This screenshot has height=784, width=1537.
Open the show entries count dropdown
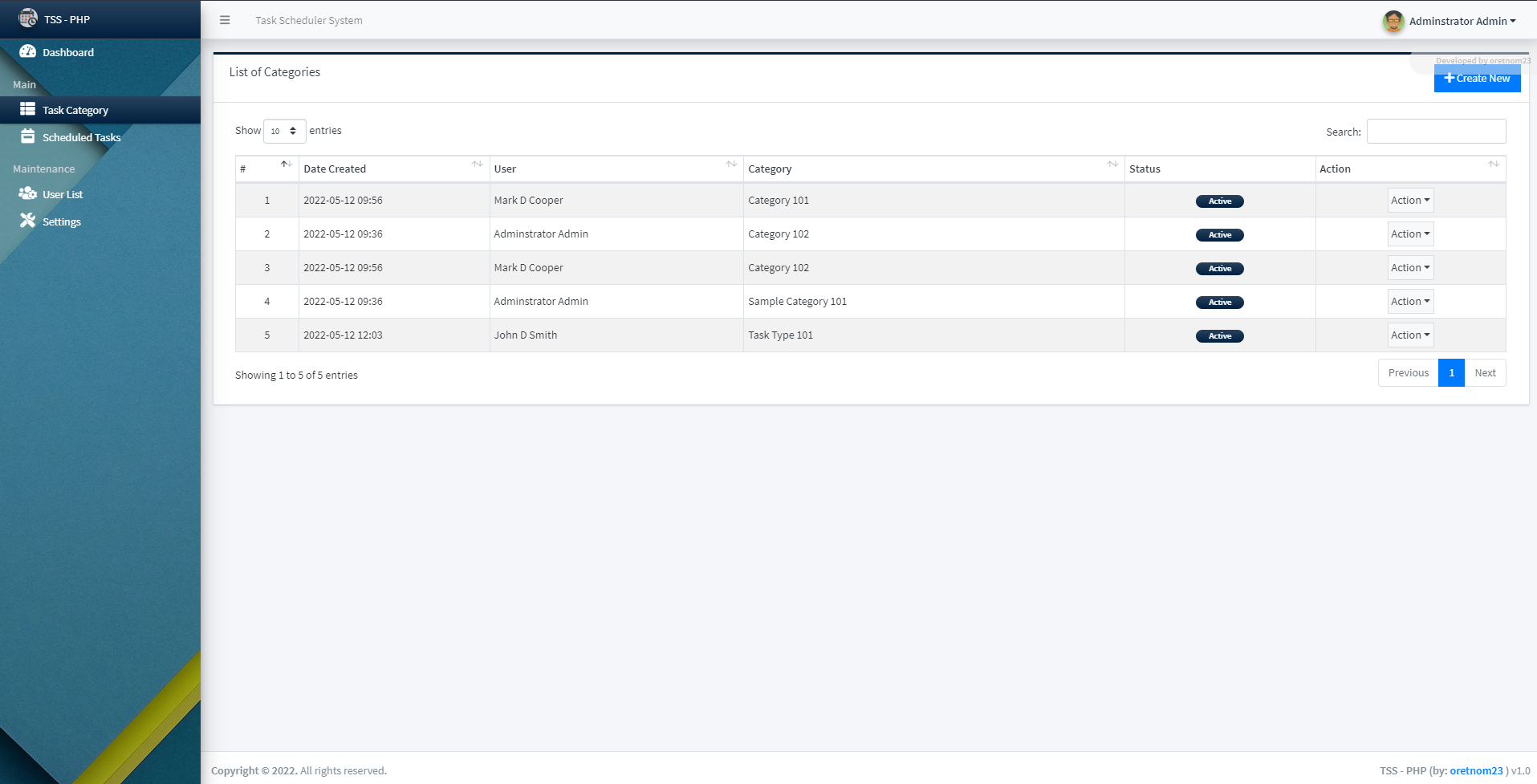click(284, 131)
